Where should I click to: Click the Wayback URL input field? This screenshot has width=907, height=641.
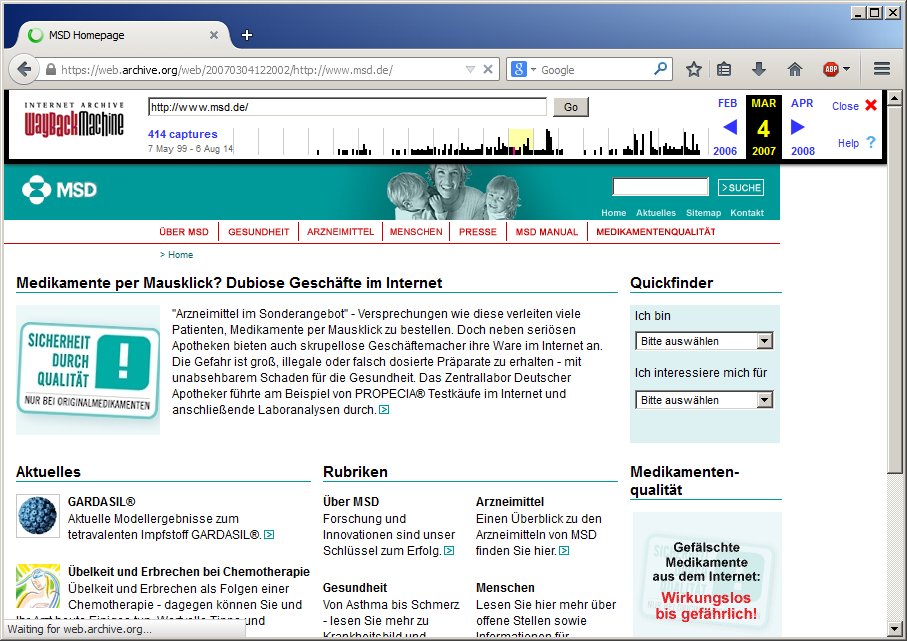[347, 107]
